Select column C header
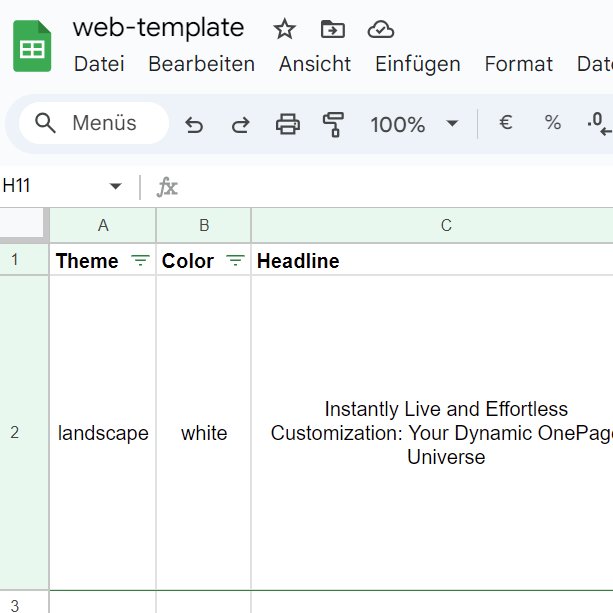The image size is (613, 613). click(x=432, y=226)
